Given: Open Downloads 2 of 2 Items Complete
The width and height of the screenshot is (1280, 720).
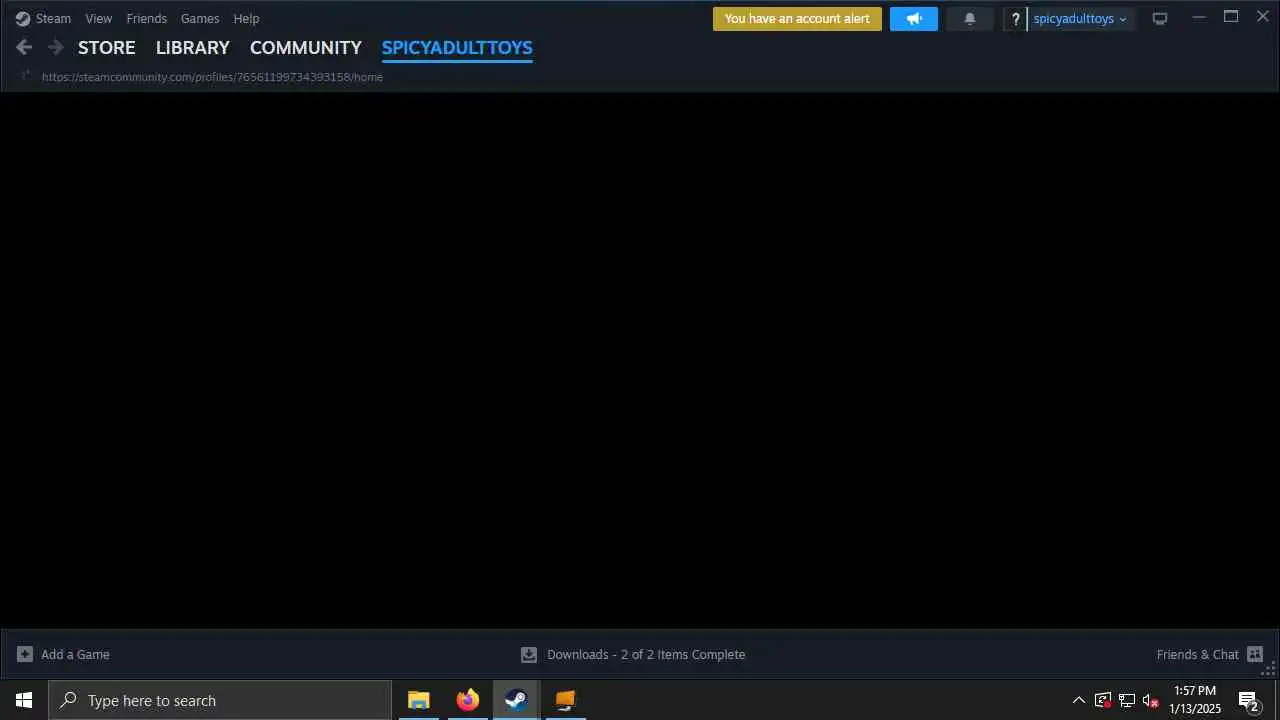Looking at the screenshot, I should point(646,655).
